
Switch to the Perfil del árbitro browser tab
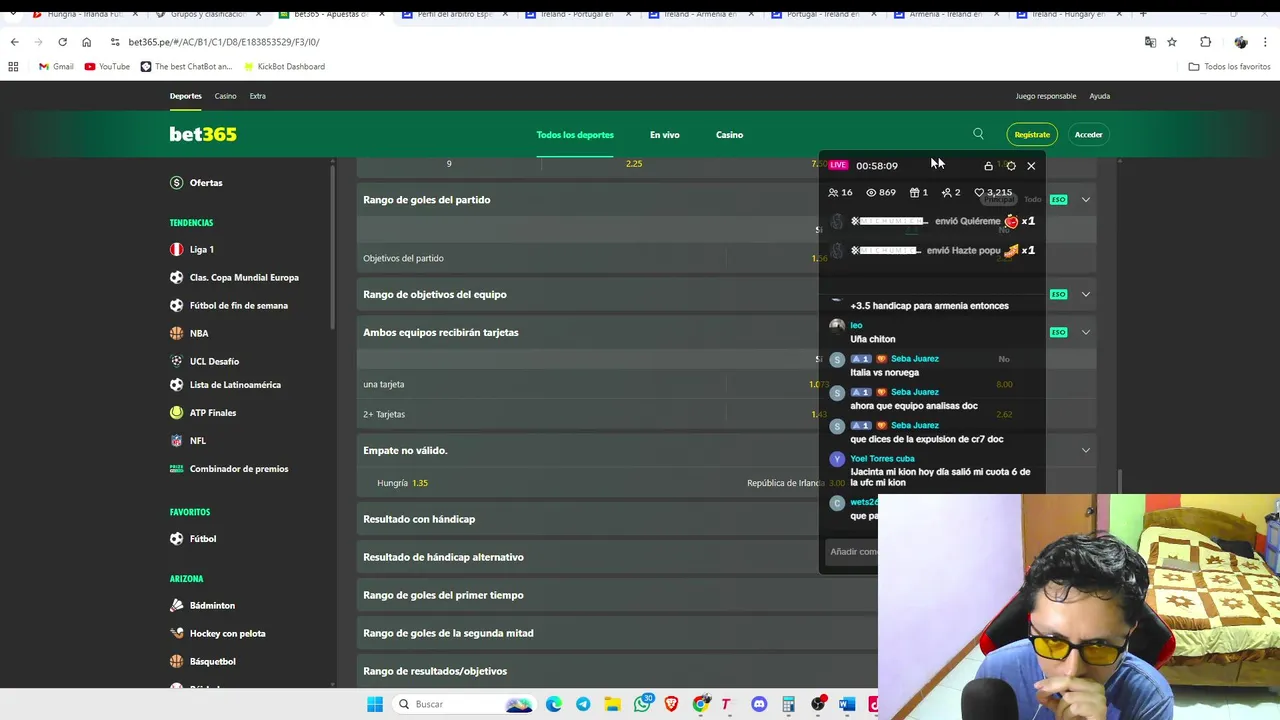[455, 14]
